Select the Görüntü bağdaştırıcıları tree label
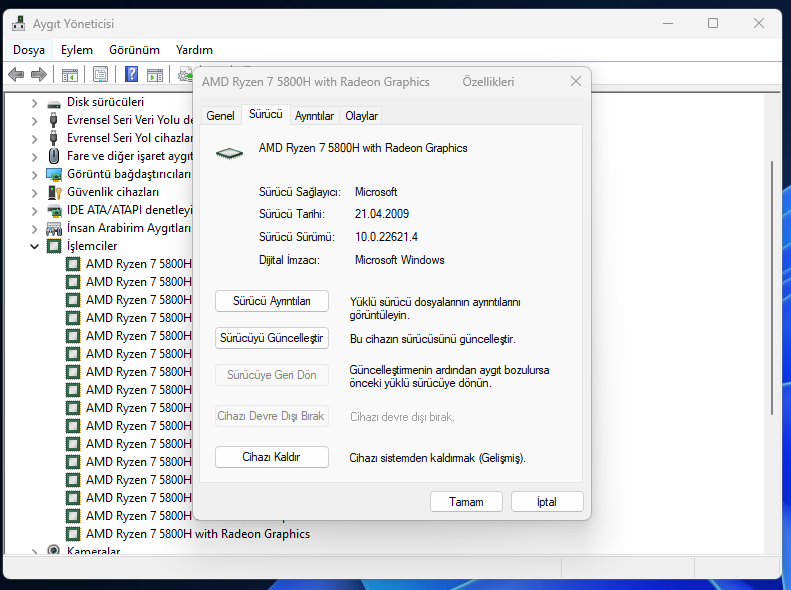The width and height of the screenshot is (791, 590). (129, 174)
